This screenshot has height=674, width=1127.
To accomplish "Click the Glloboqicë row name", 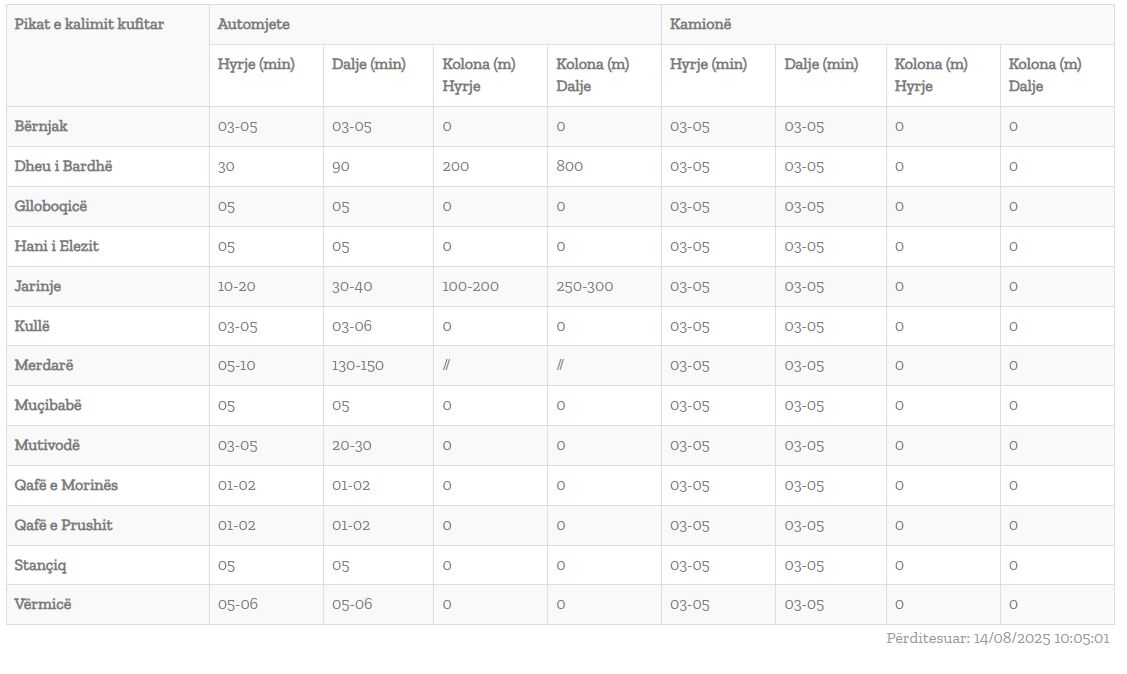I will tap(50, 206).
